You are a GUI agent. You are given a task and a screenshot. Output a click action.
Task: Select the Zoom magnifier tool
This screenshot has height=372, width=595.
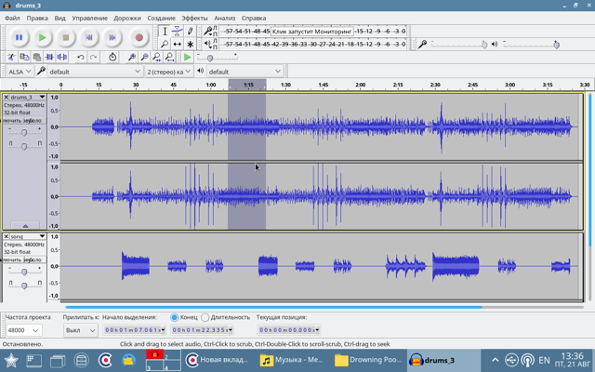(x=164, y=44)
